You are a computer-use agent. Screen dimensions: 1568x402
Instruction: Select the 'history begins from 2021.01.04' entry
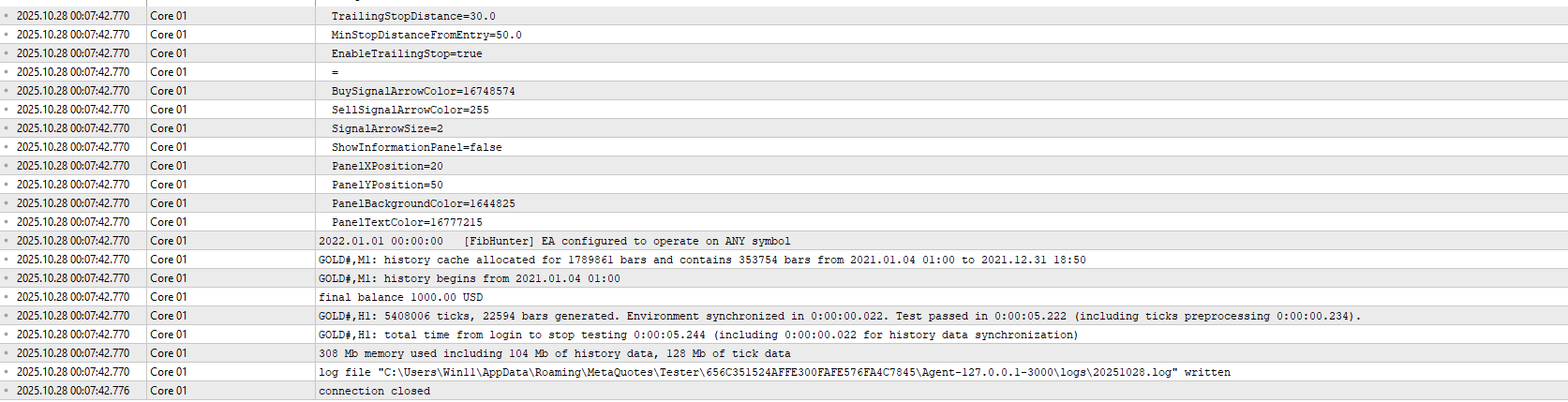[469, 278]
